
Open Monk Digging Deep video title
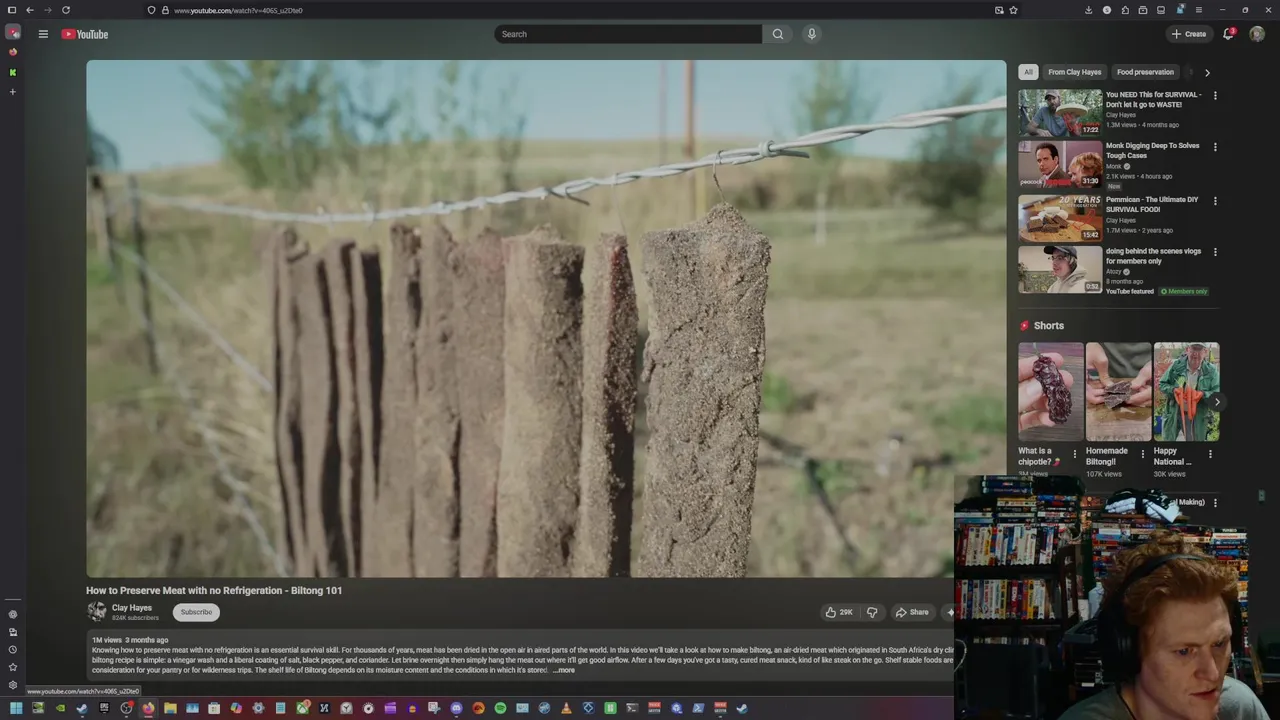click(1152, 150)
